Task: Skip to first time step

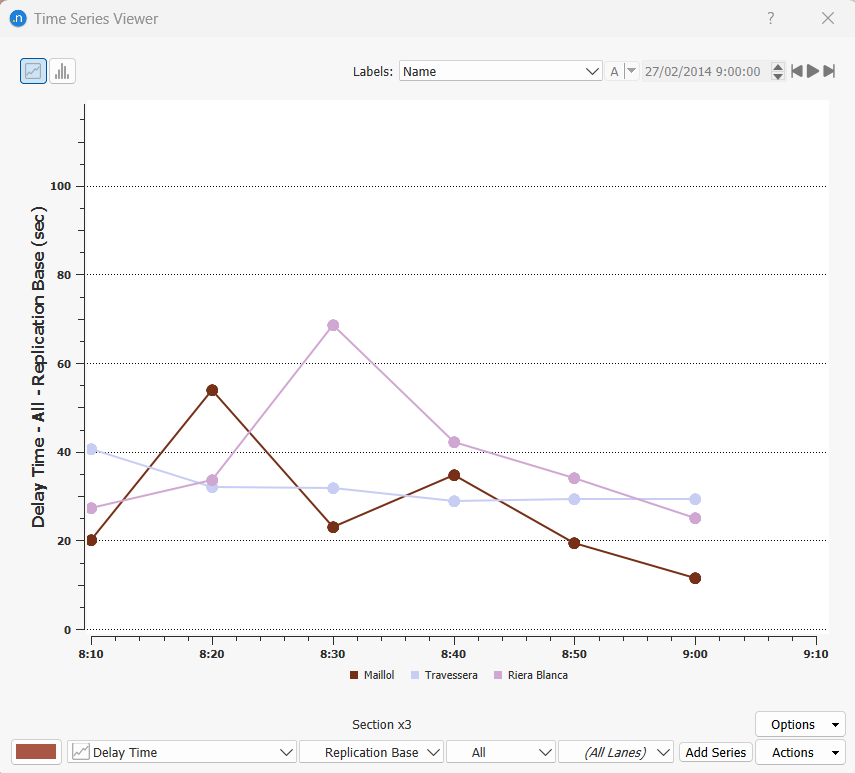Action: 797,71
